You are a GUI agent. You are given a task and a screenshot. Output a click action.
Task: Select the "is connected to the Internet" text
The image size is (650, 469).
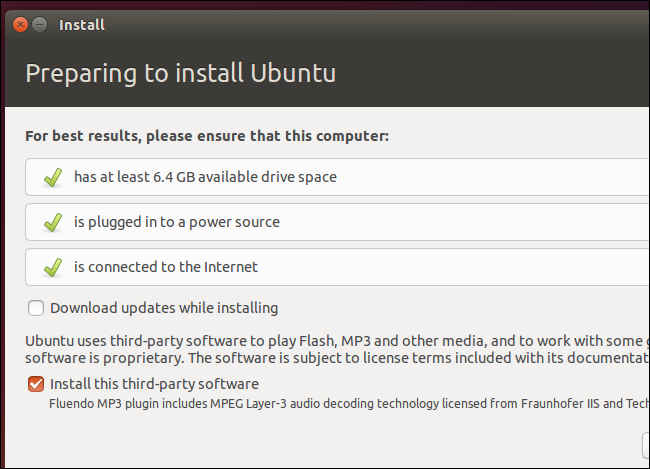pyautogui.click(x=165, y=267)
